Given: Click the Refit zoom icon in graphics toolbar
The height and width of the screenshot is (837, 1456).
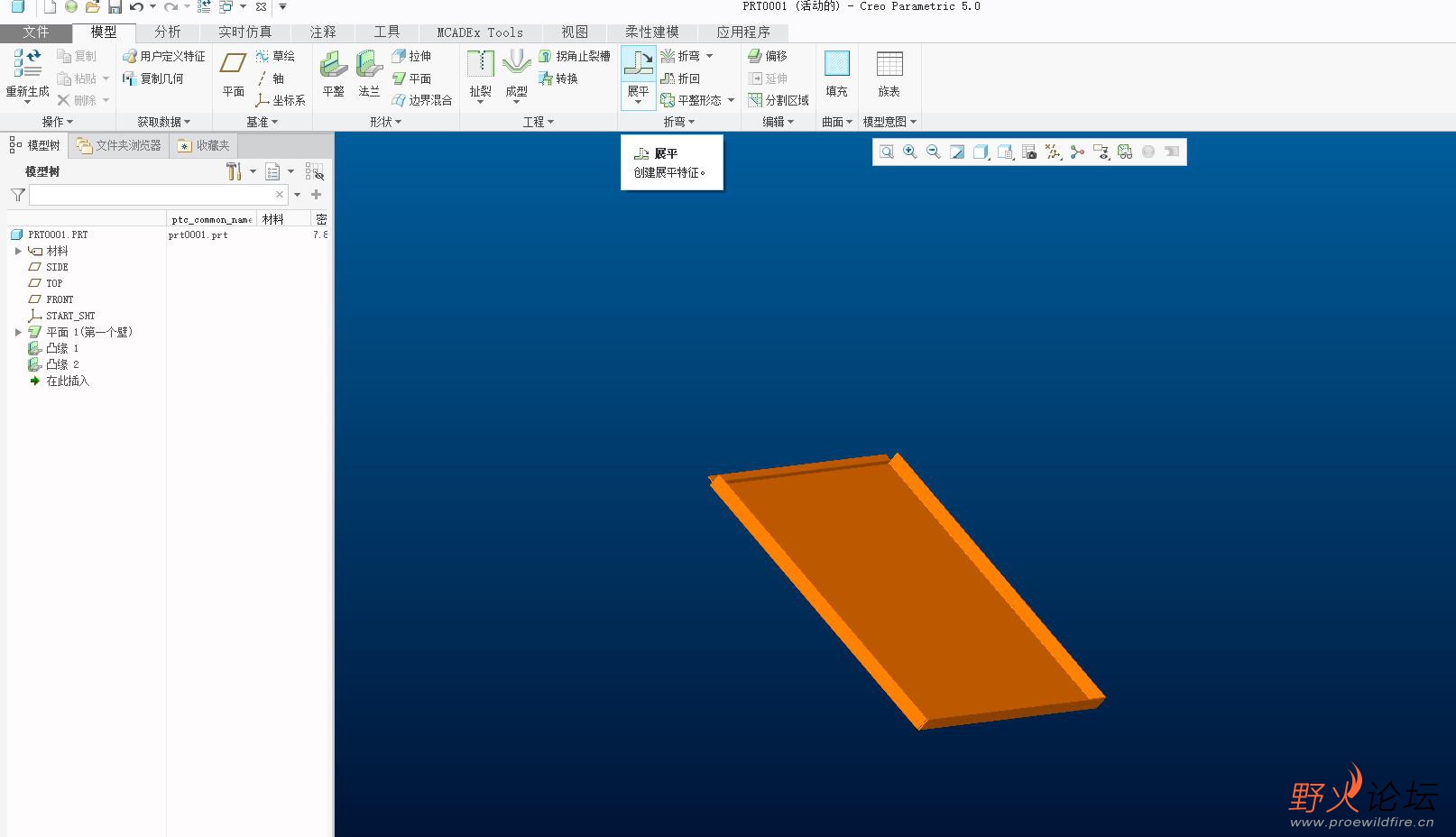Looking at the screenshot, I should click(887, 152).
